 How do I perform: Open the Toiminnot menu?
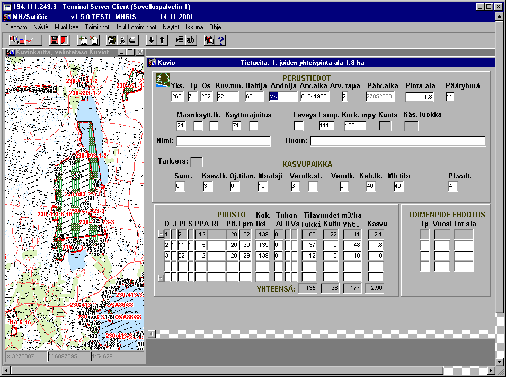click(x=97, y=27)
